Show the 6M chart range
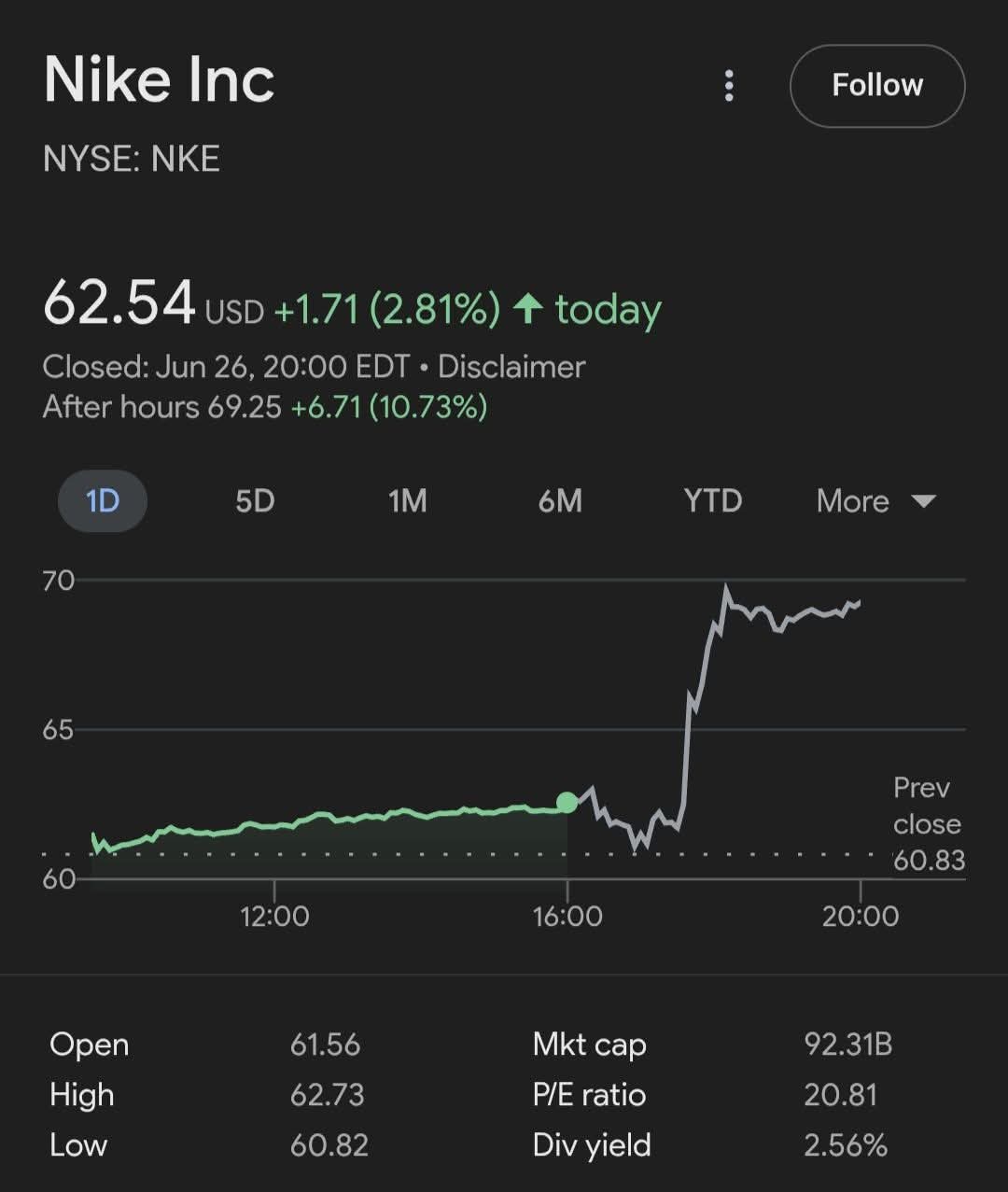 click(560, 501)
